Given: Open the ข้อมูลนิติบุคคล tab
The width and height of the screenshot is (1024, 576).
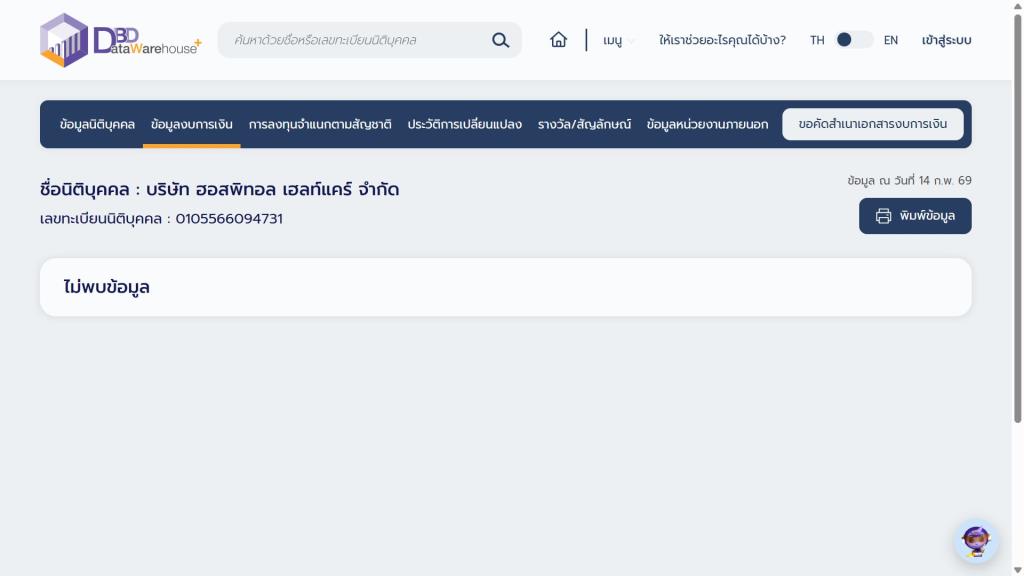Looking at the screenshot, I should [x=97, y=124].
